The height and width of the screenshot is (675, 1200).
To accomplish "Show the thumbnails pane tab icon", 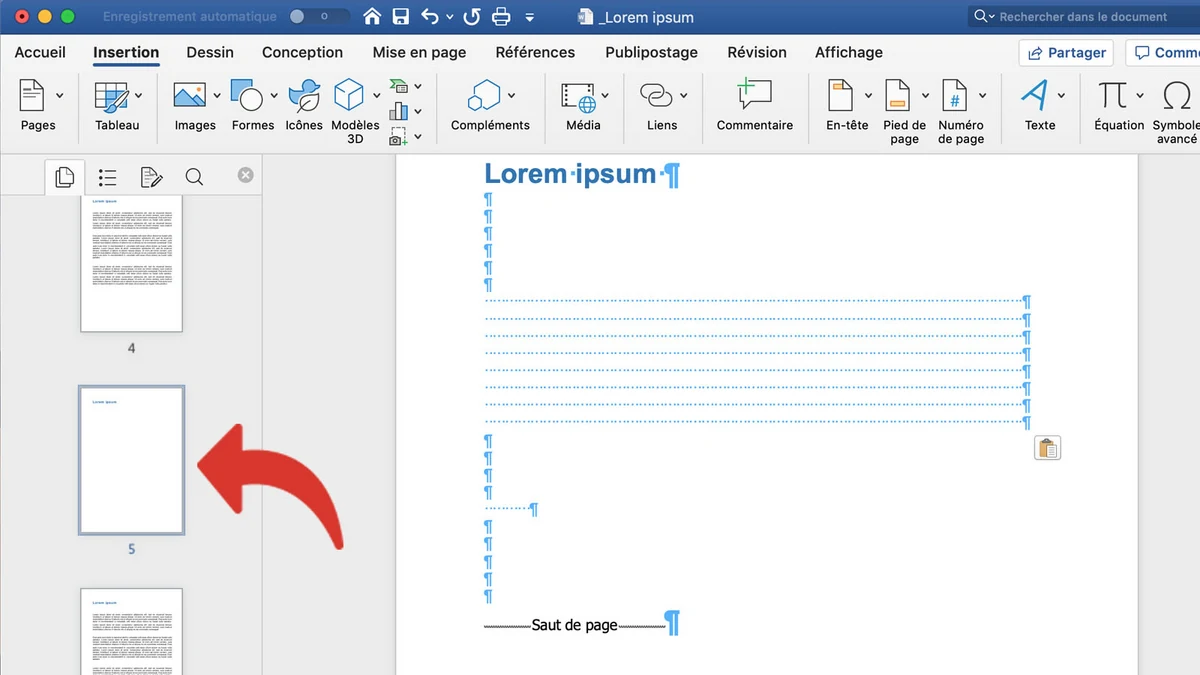I will tap(65, 177).
